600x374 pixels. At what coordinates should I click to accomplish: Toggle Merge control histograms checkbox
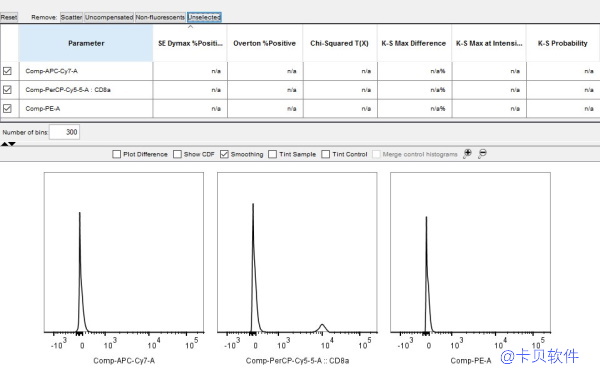pyautogui.click(x=376, y=154)
